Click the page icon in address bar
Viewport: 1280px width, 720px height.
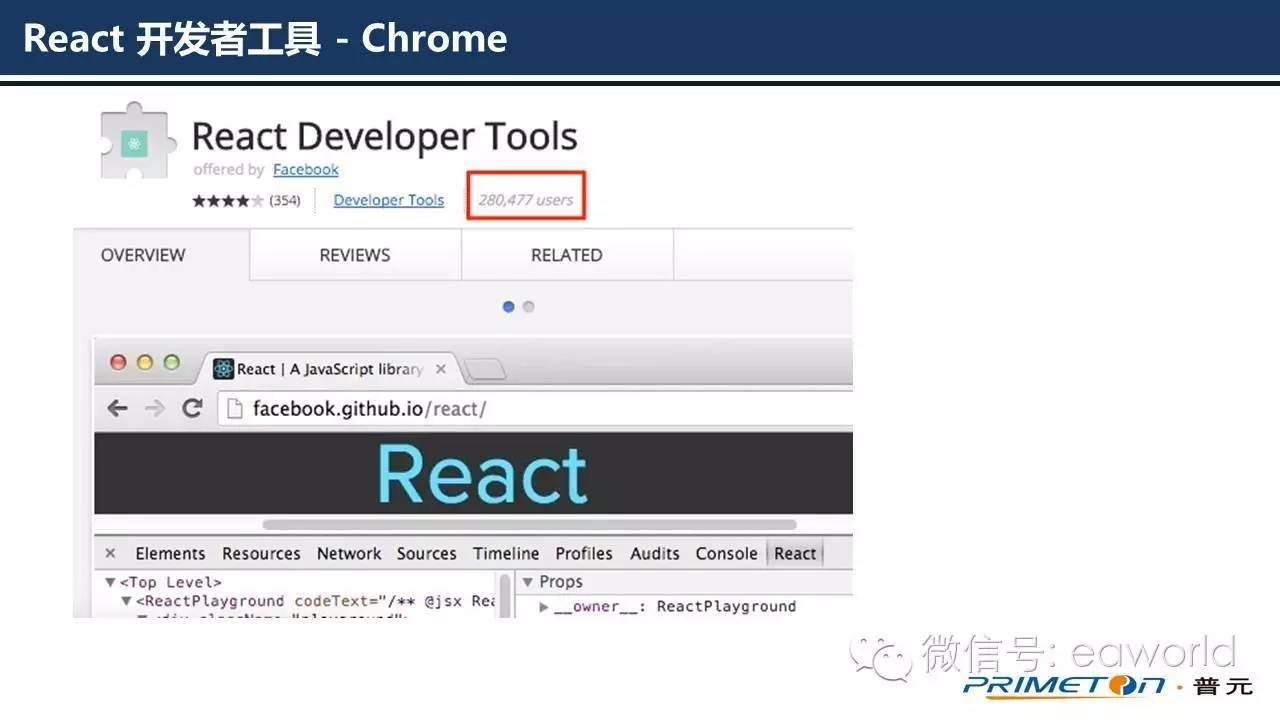[235, 408]
